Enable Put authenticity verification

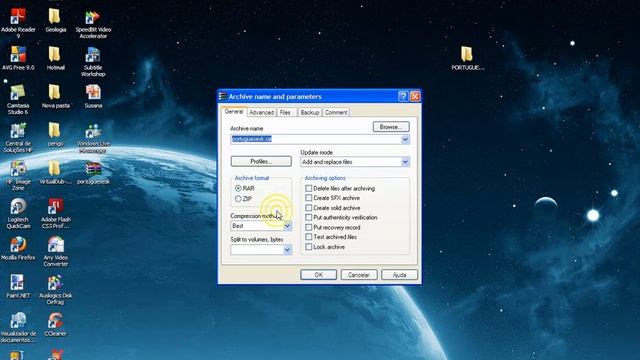click(309, 218)
